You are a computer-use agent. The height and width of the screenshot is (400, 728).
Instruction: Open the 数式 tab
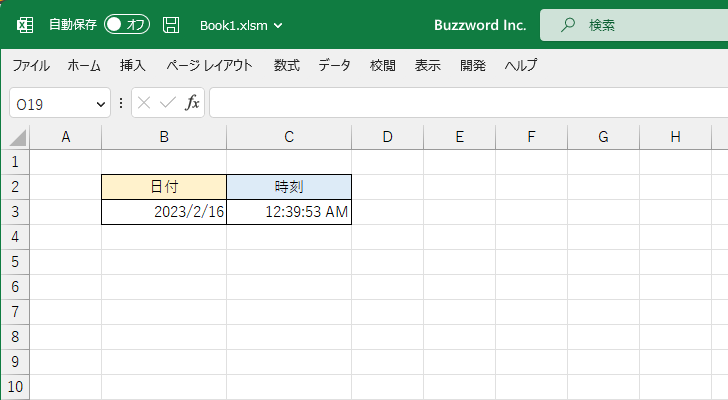click(x=286, y=65)
